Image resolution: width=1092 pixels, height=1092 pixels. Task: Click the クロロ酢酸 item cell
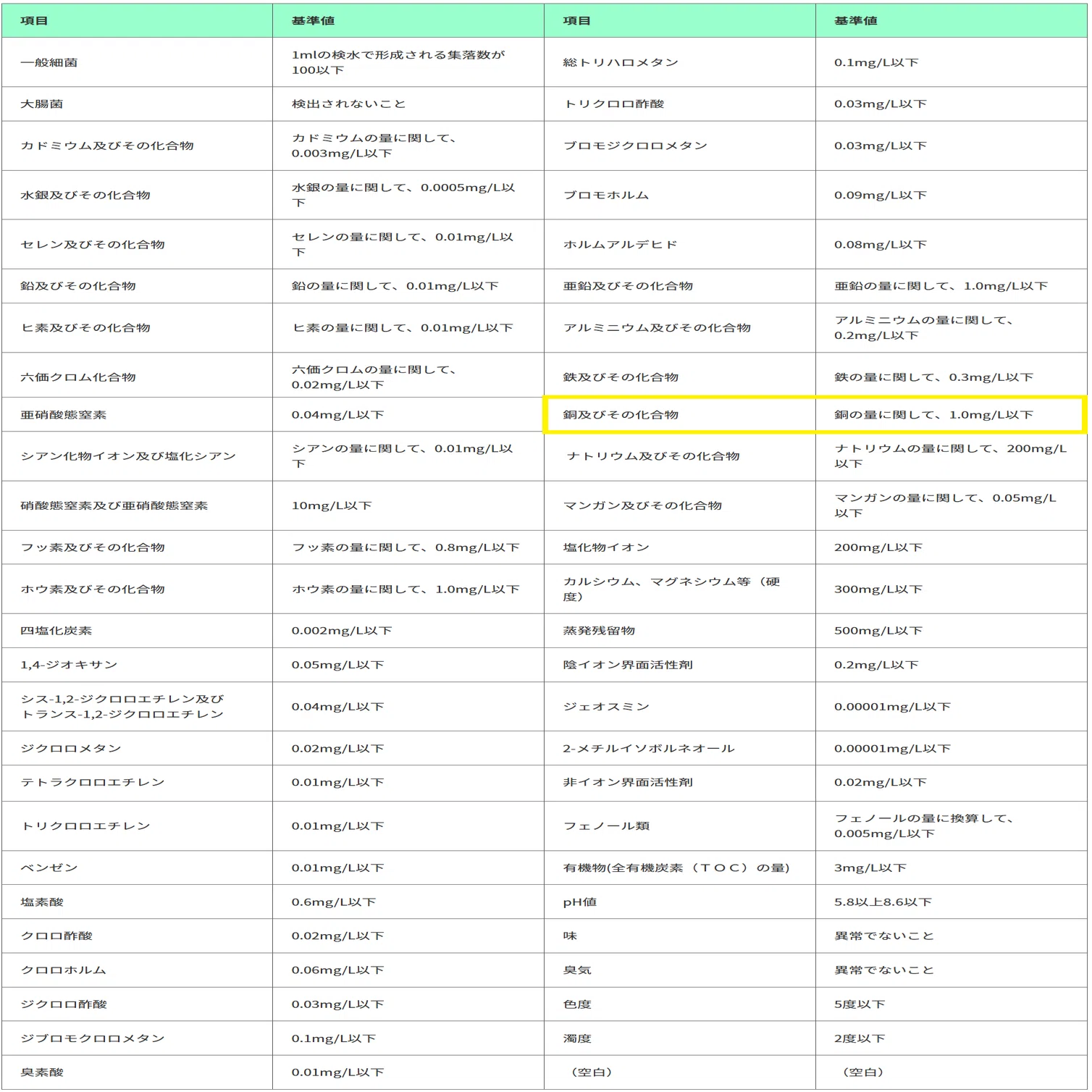click(x=137, y=936)
